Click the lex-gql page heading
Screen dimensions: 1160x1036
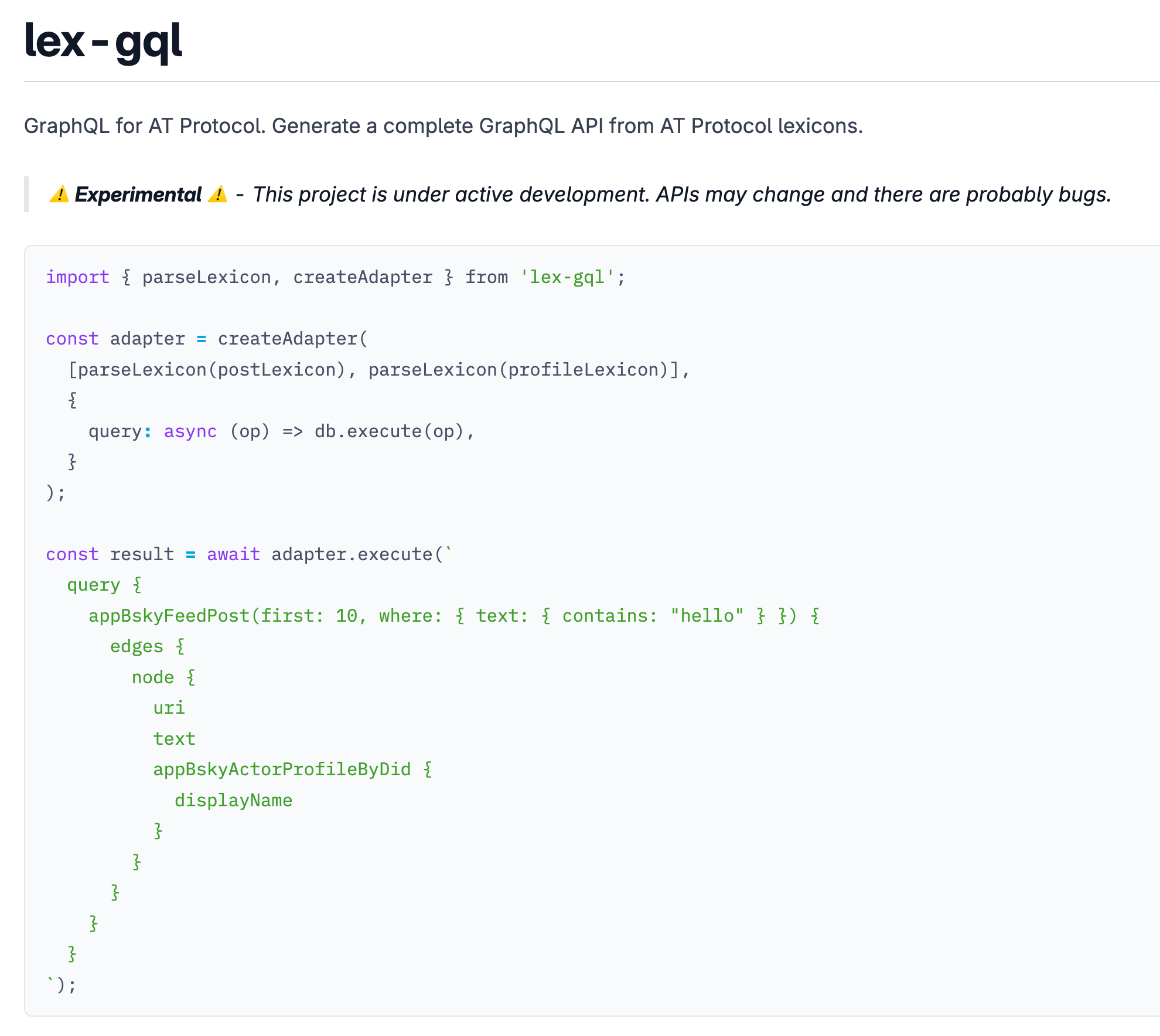[x=103, y=41]
